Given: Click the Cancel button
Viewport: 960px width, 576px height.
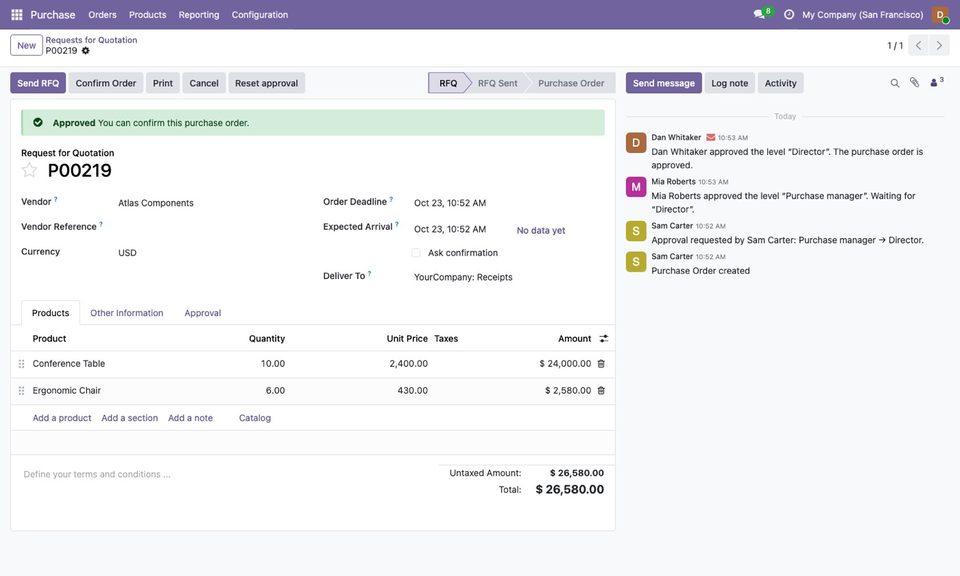Looking at the screenshot, I should point(204,83).
